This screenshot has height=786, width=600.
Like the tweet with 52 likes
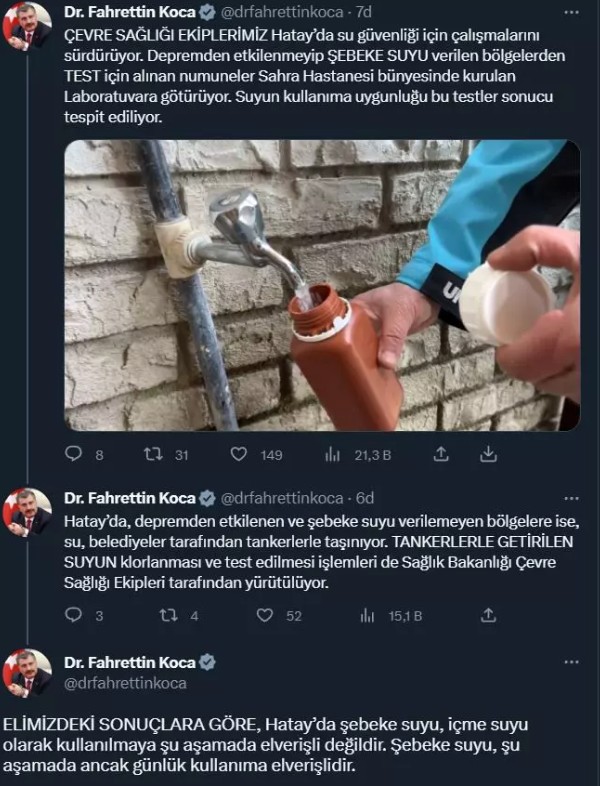coord(265,615)
